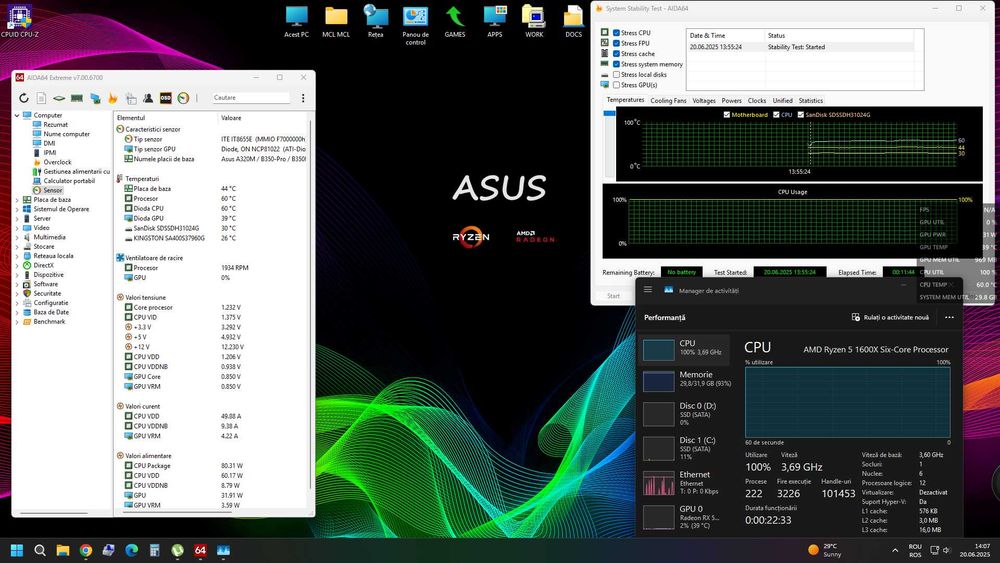Image resolution: width=1000 pixels, height=563 pixels.
Task: Expand Placa de baza tree node
Action: (17, 200)
